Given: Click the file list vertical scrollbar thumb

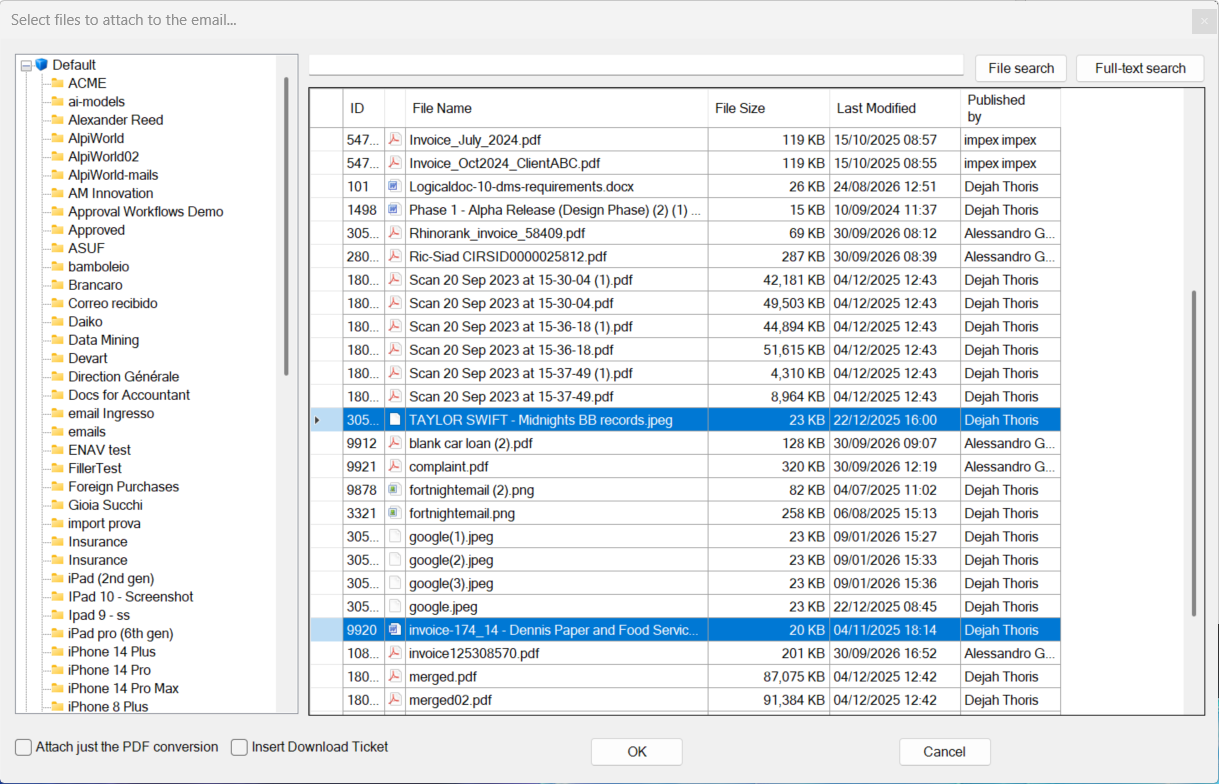Looking at the screenshot, I should click(1193, 454).
